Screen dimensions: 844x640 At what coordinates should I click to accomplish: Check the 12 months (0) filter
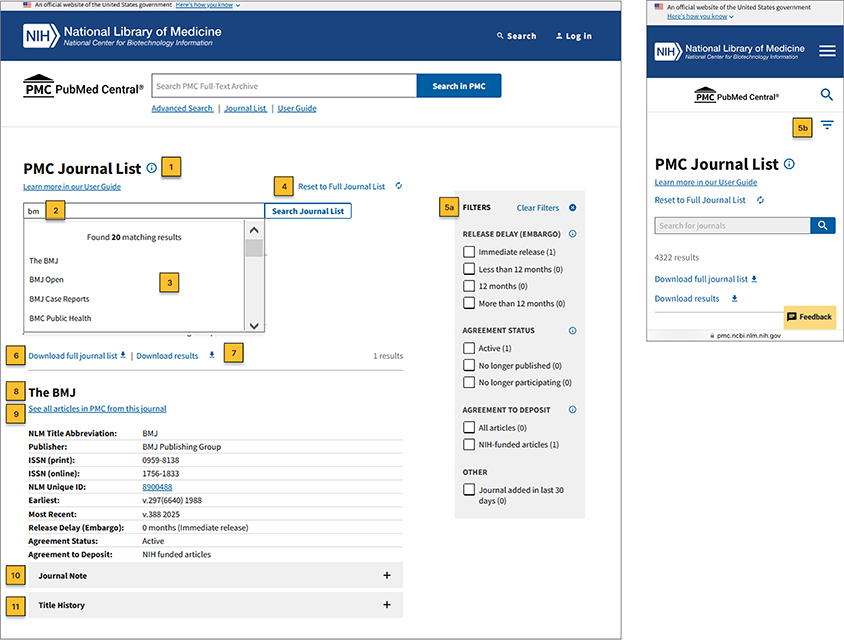(469, 286)
